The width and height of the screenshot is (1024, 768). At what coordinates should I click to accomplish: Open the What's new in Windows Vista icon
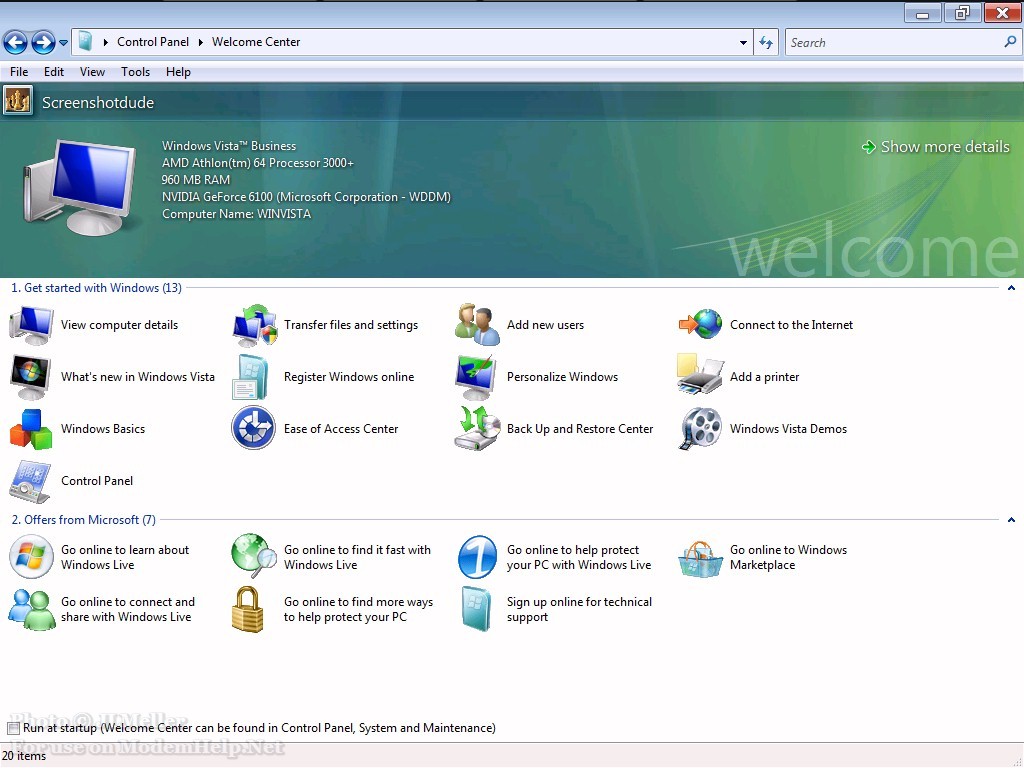tap(31, 377)
